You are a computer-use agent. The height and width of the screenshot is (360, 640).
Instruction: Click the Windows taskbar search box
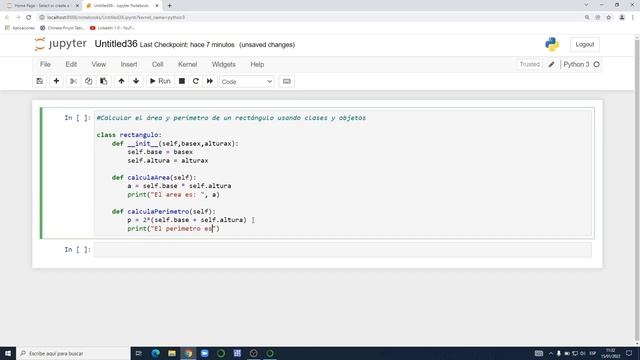point(73,353)
